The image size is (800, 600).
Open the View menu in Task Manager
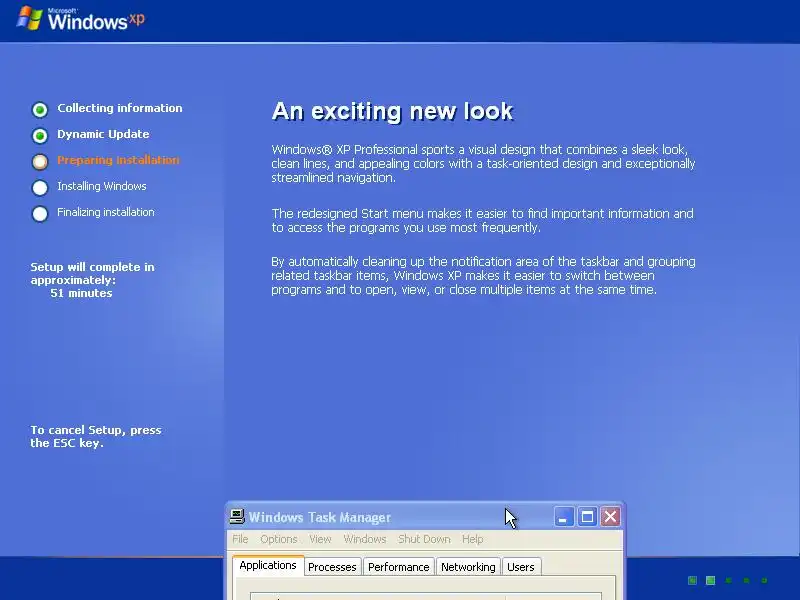[320, 539]
